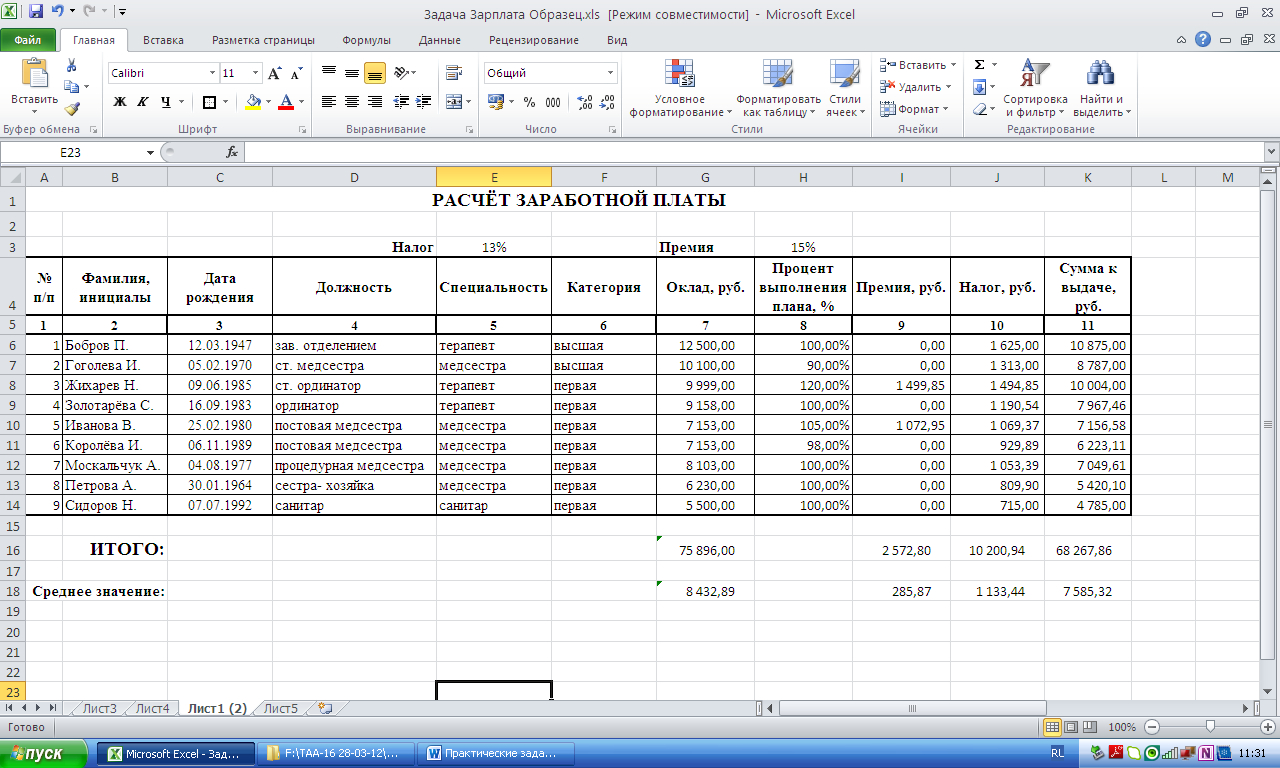Click the increase decimal icon

point(585,101)
